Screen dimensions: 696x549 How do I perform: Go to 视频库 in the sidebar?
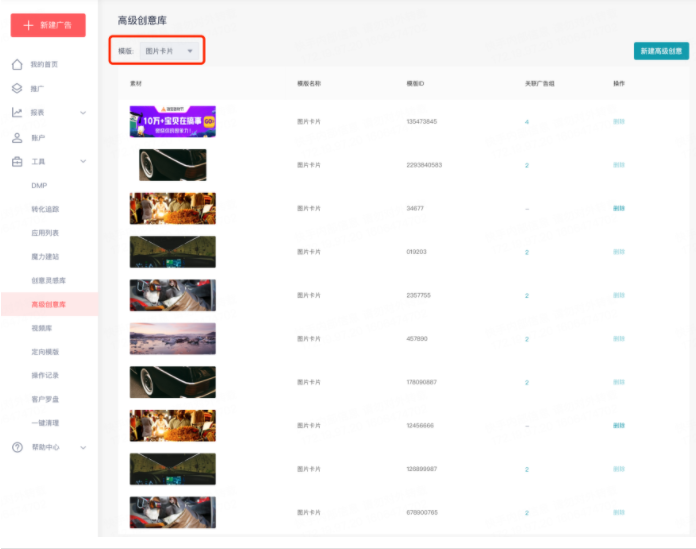[x=41, y=328]
